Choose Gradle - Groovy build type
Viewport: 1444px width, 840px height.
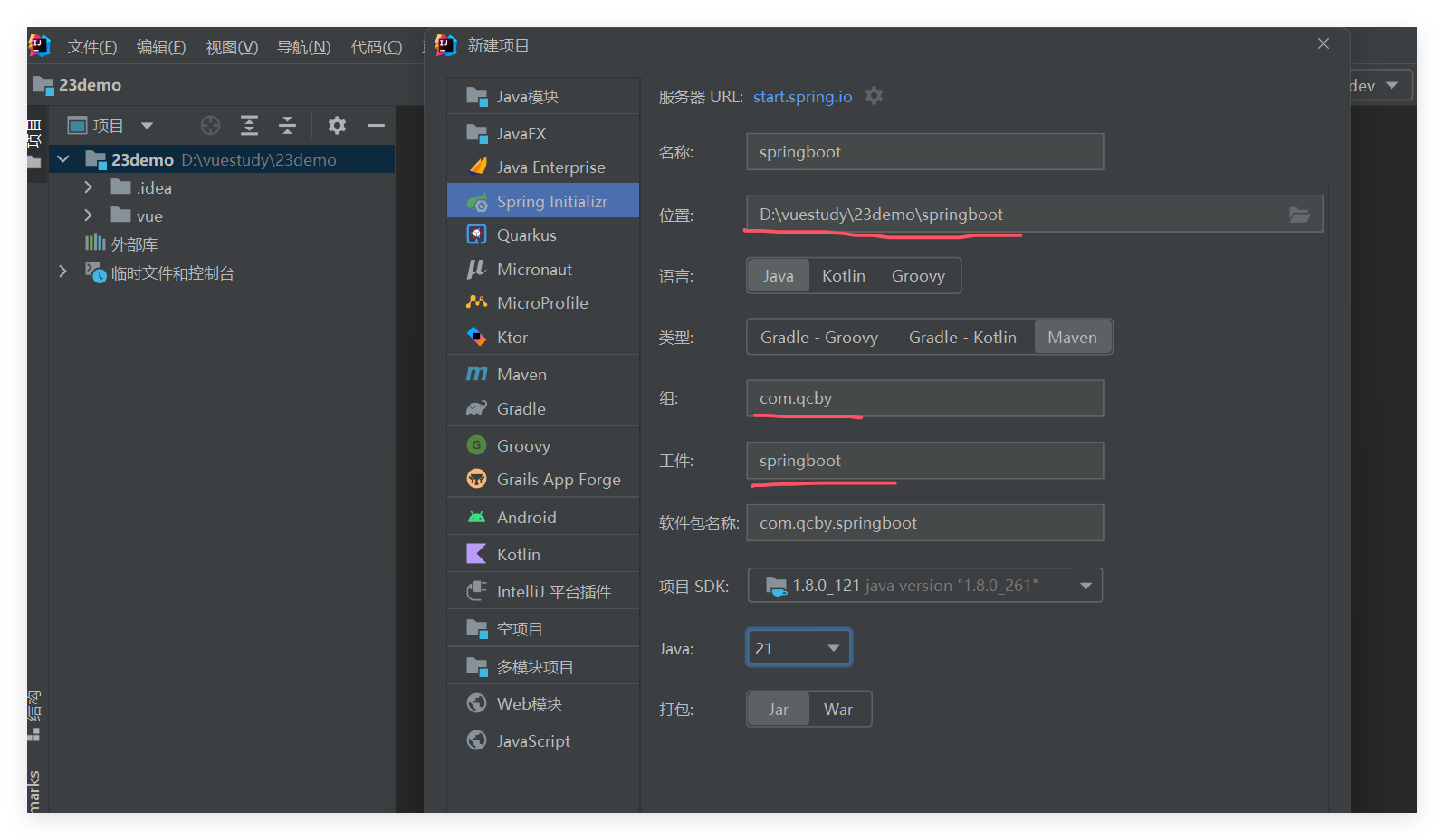pos(819,338)
